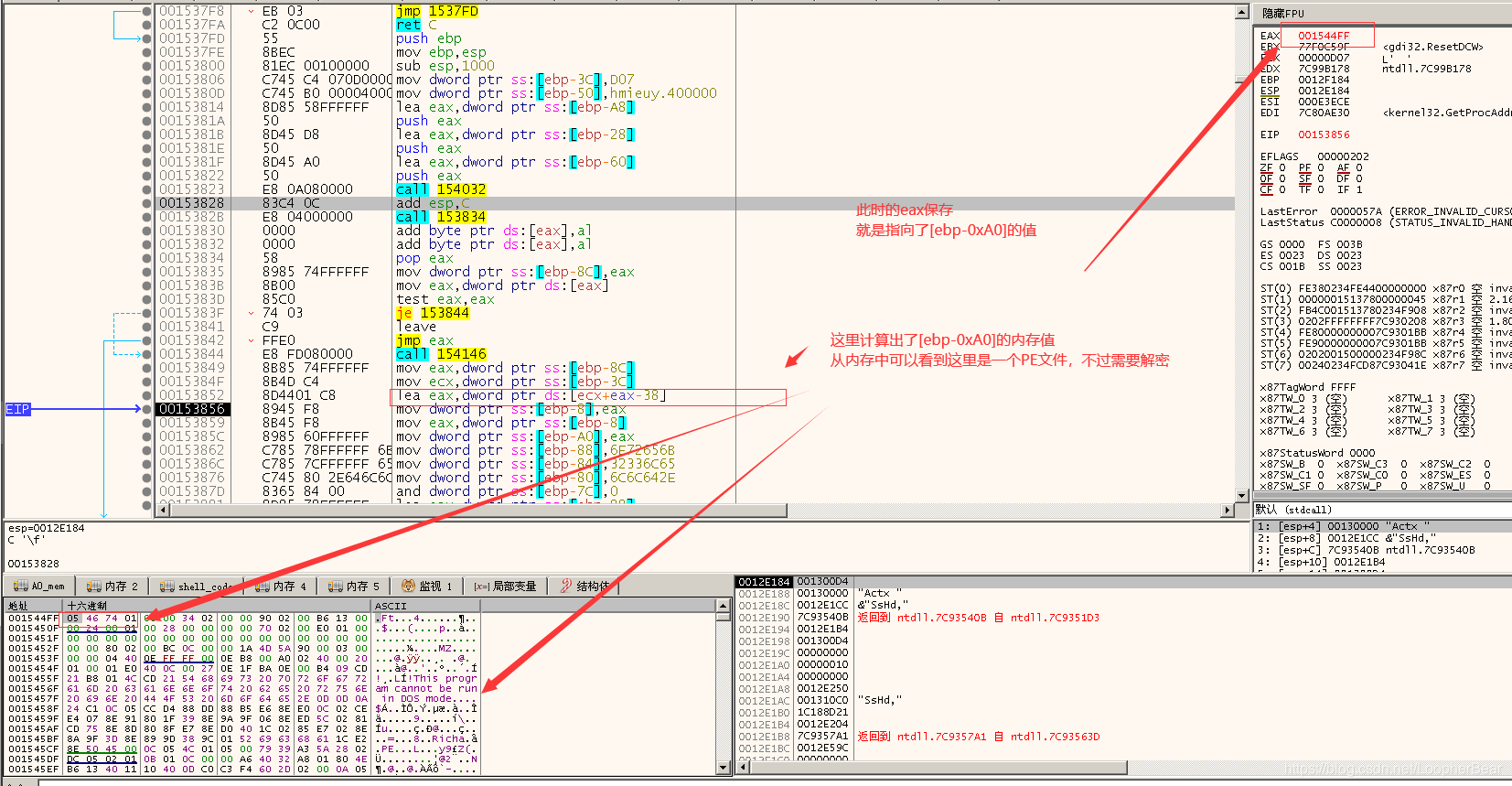
Task: Open the 局部变量 local variables tab
Action: point(506,586)
